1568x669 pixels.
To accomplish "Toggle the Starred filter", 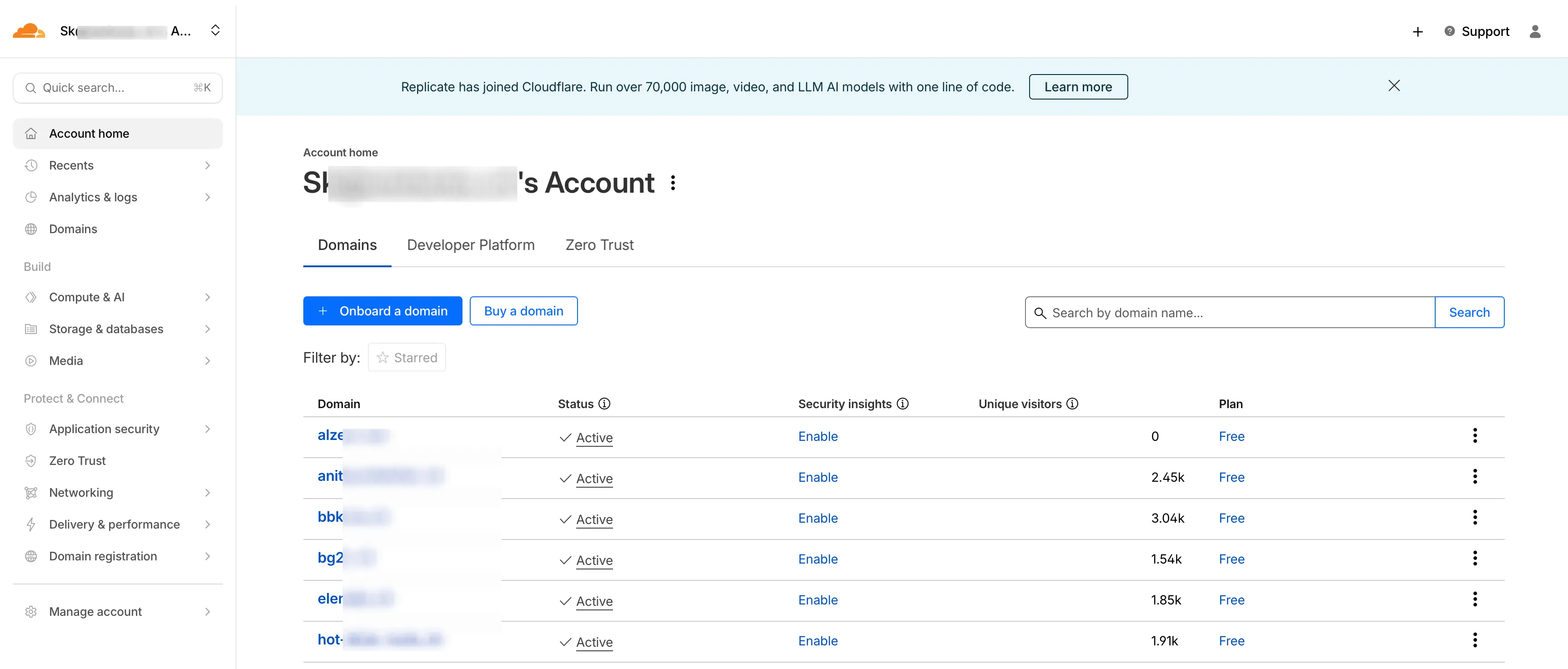I will point(407,358).
